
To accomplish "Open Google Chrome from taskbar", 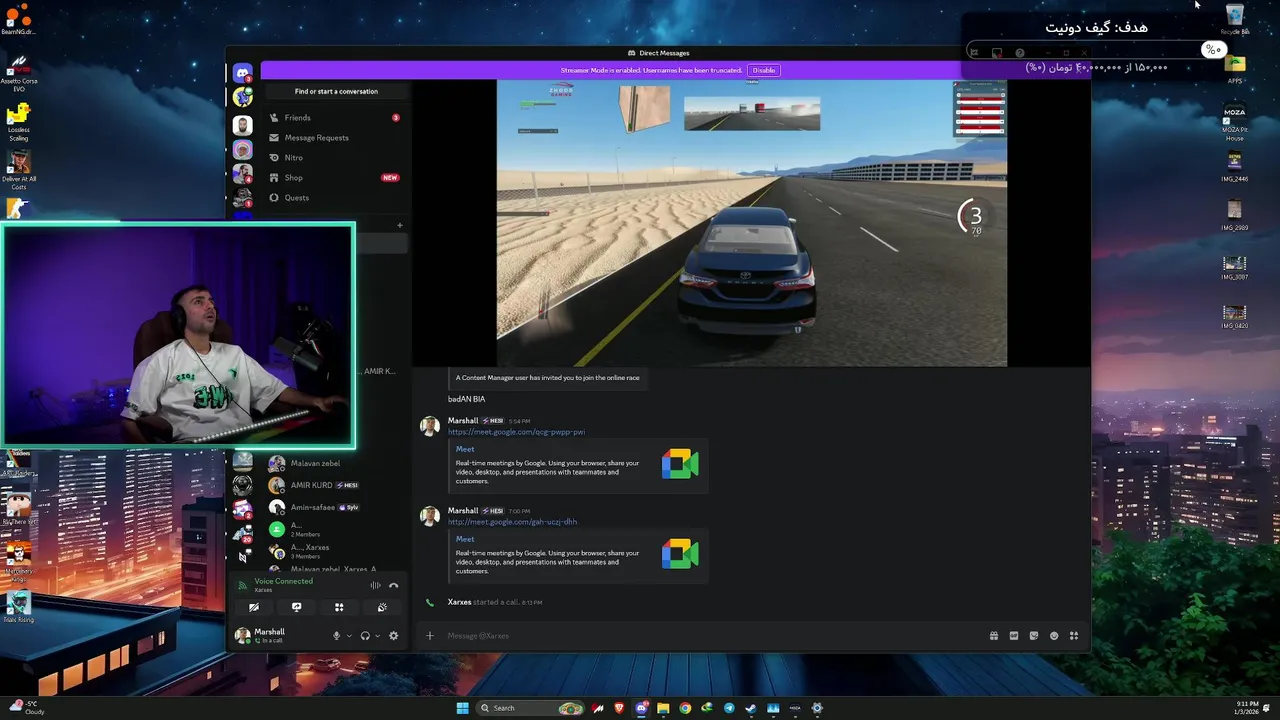I will [x=685, y=708].
